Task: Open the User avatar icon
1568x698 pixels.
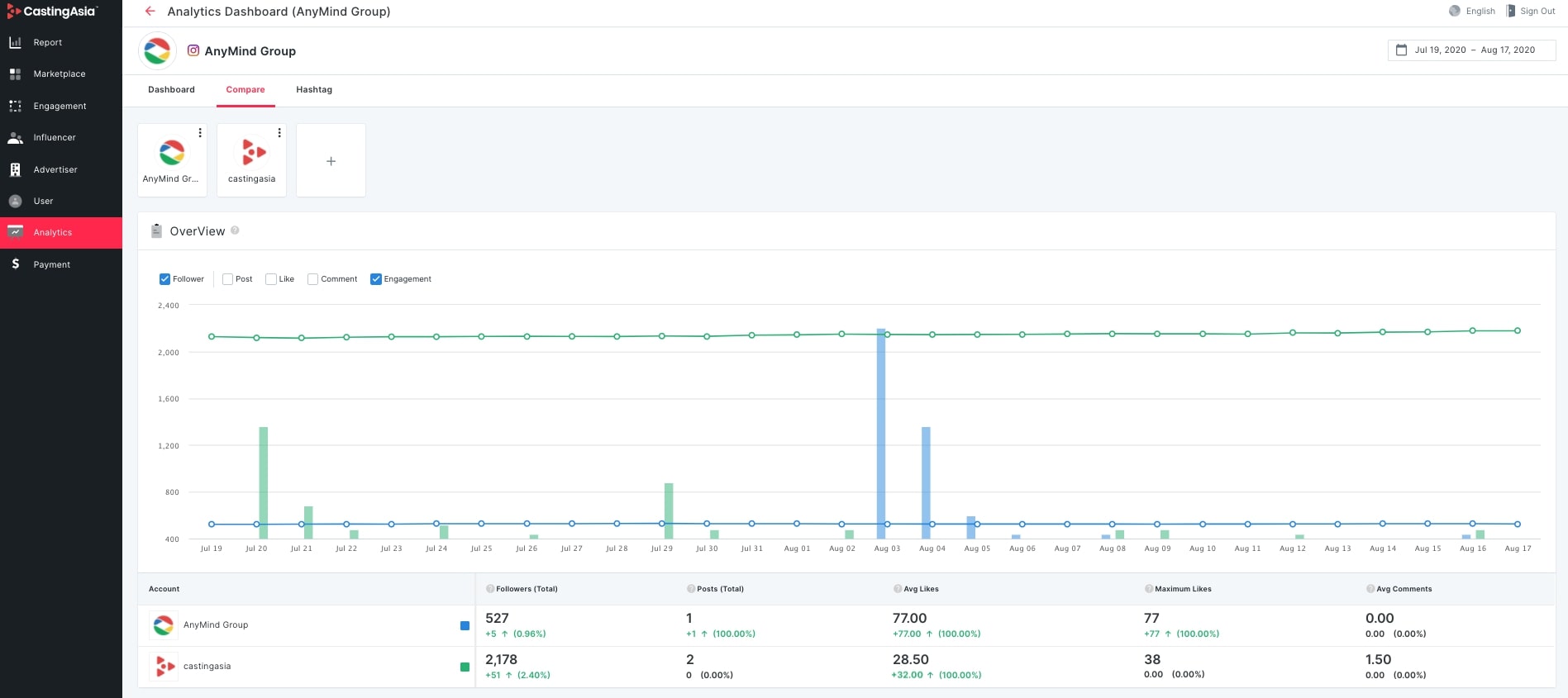Action: (15, 201)
